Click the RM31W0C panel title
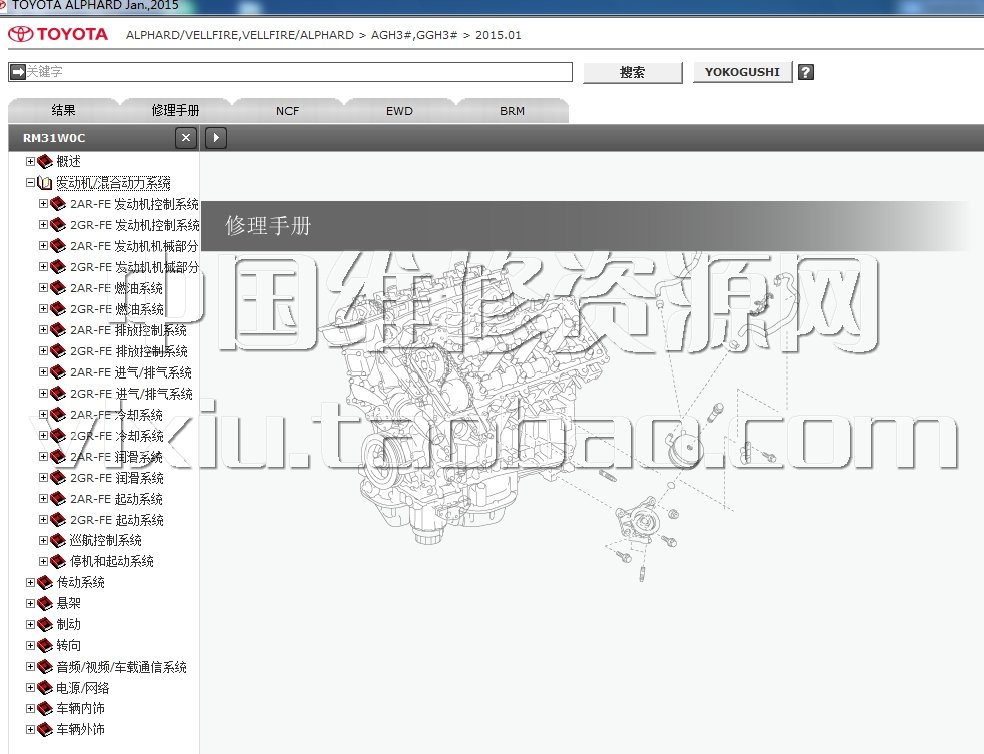 point(54,138)
